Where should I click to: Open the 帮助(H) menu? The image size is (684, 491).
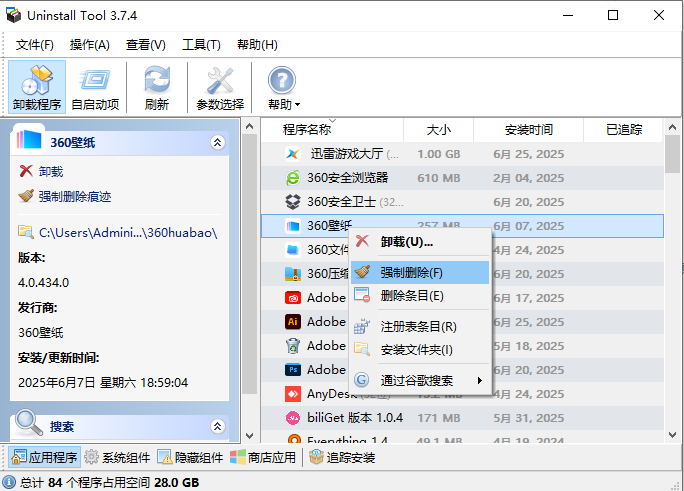point(257,44)
